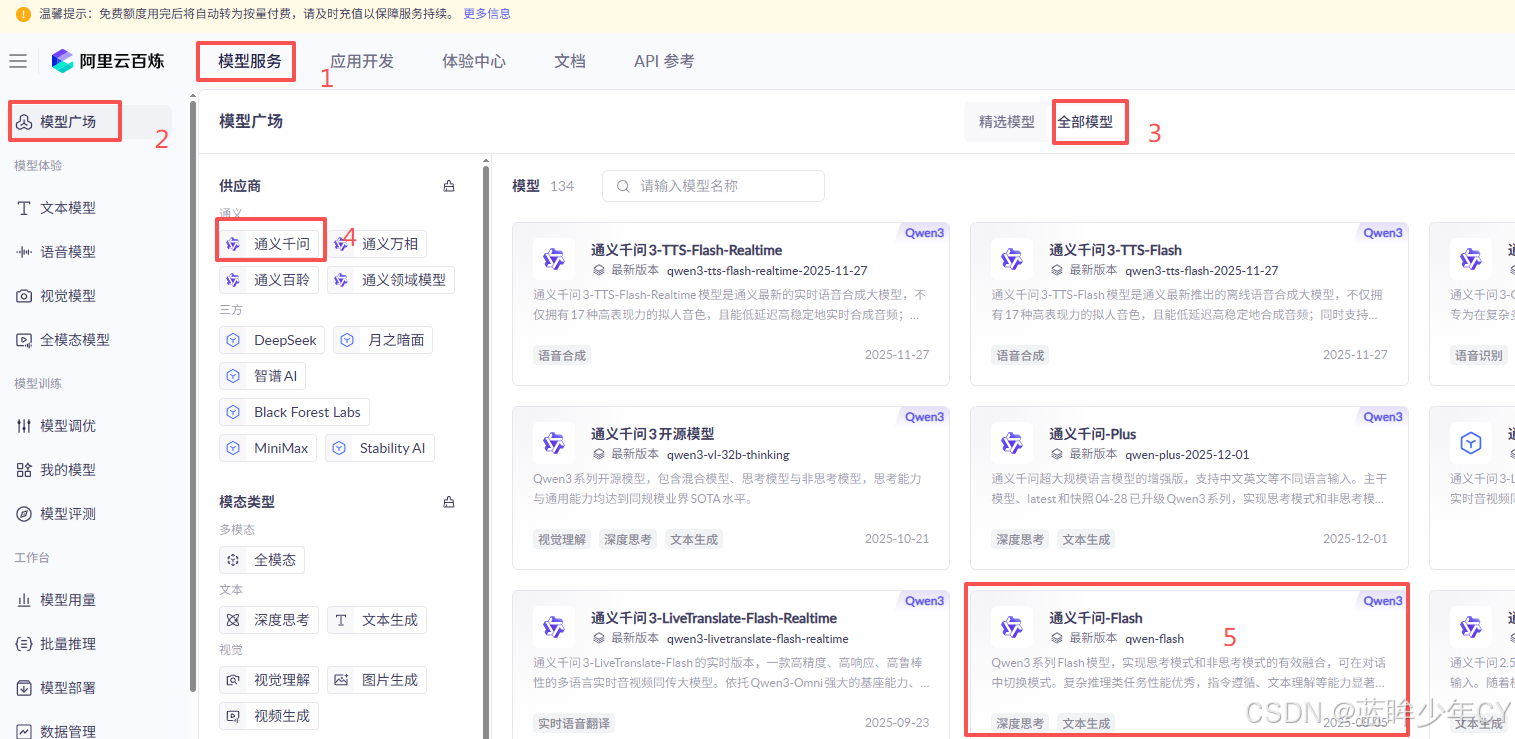
Task: Switch to 精选模型 view
Action: pyautogui.click(x=1007, y=122)
